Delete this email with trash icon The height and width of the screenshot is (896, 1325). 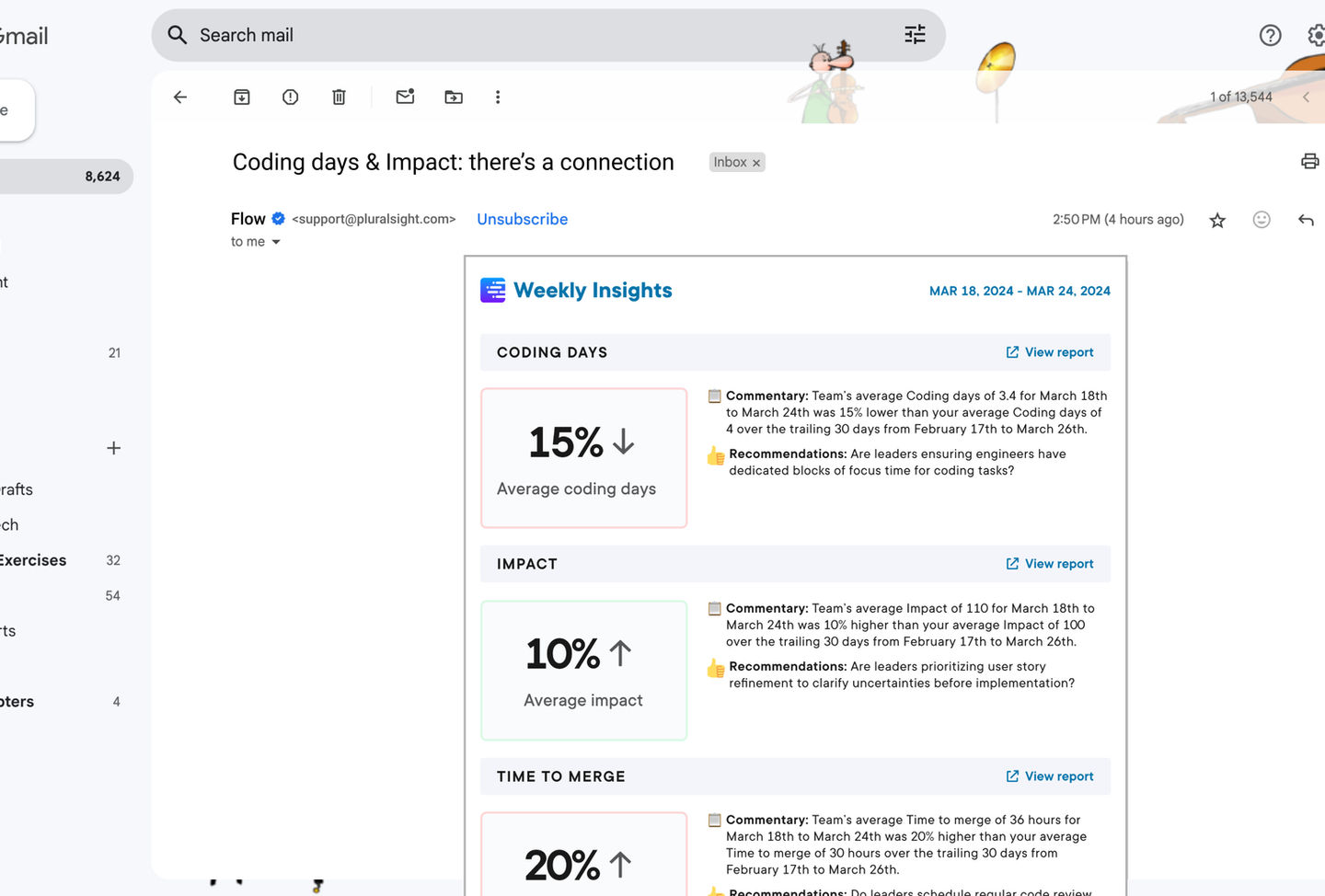click(339, 97)
